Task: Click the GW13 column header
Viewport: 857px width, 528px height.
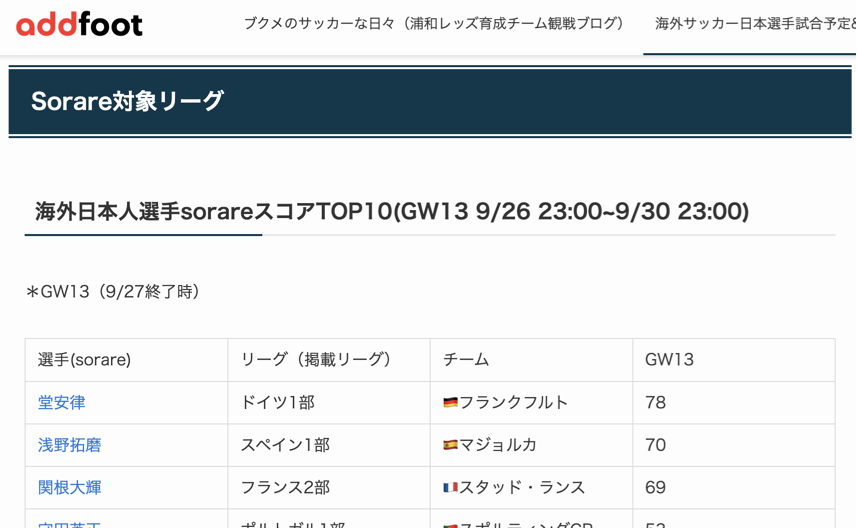Action: [x=669, y=360]
